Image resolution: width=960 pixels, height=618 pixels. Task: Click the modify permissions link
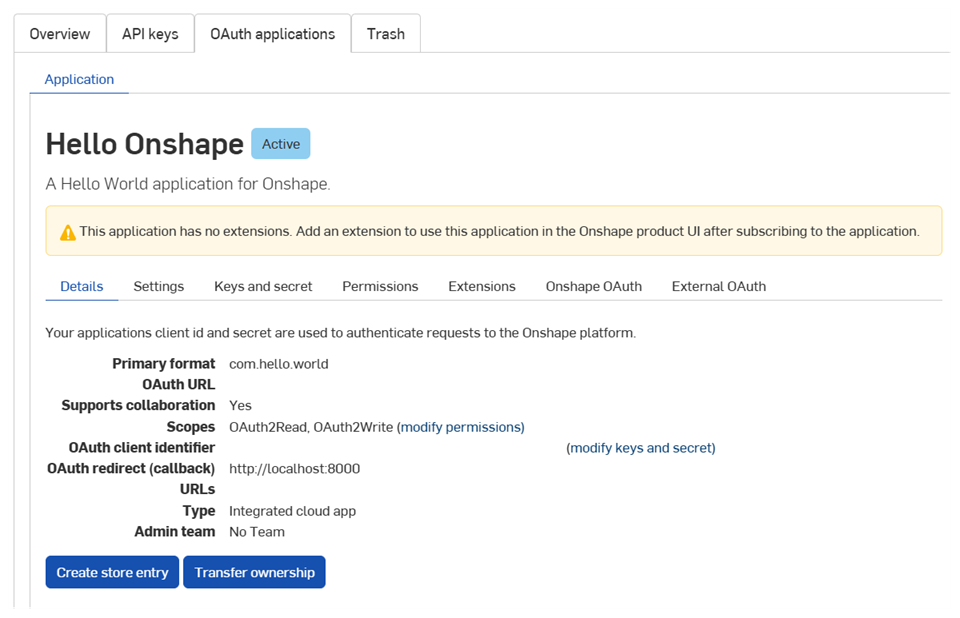[x=462, y=427]
